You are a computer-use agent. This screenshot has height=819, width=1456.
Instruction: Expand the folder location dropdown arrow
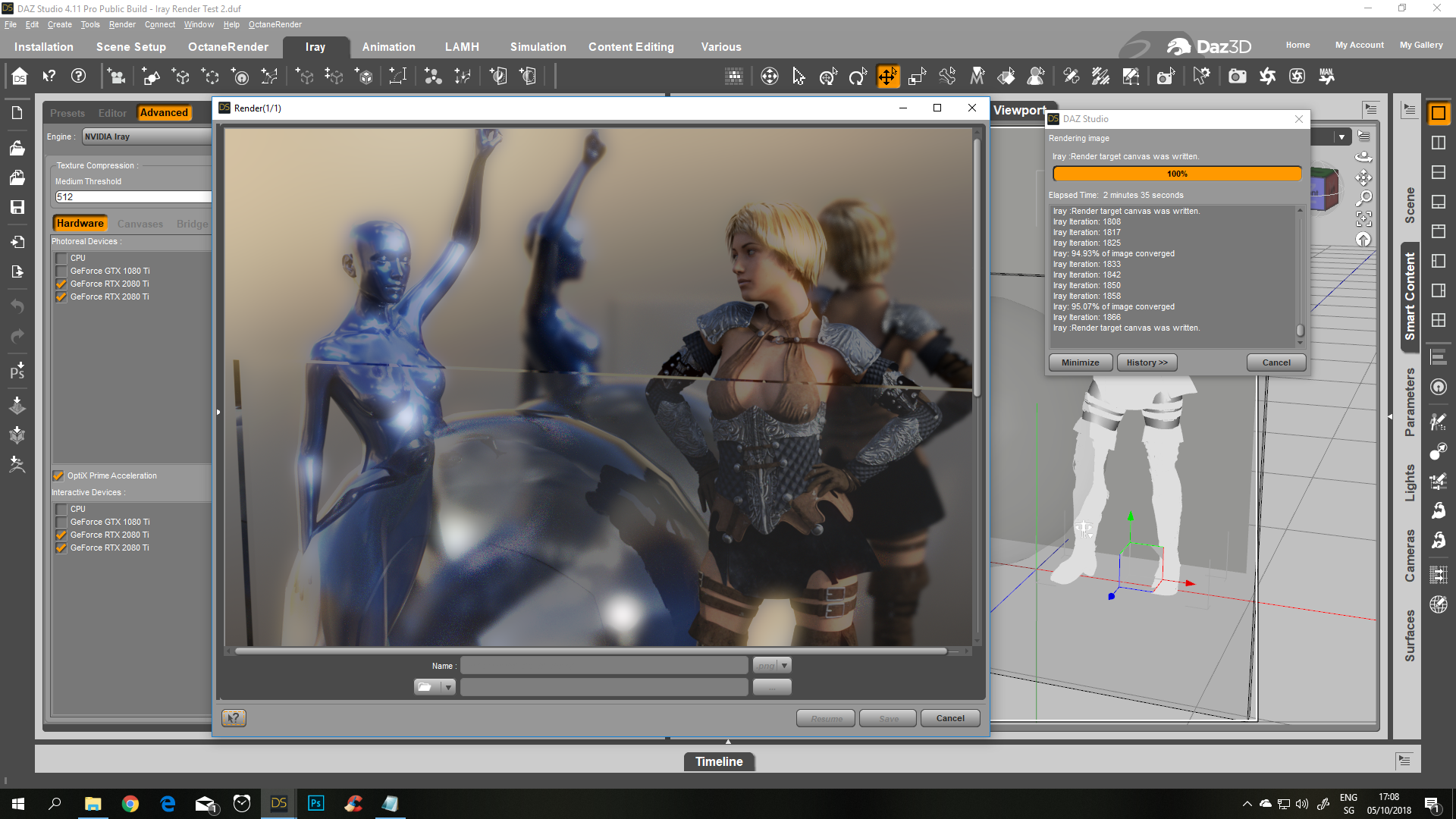click(448, 687)
